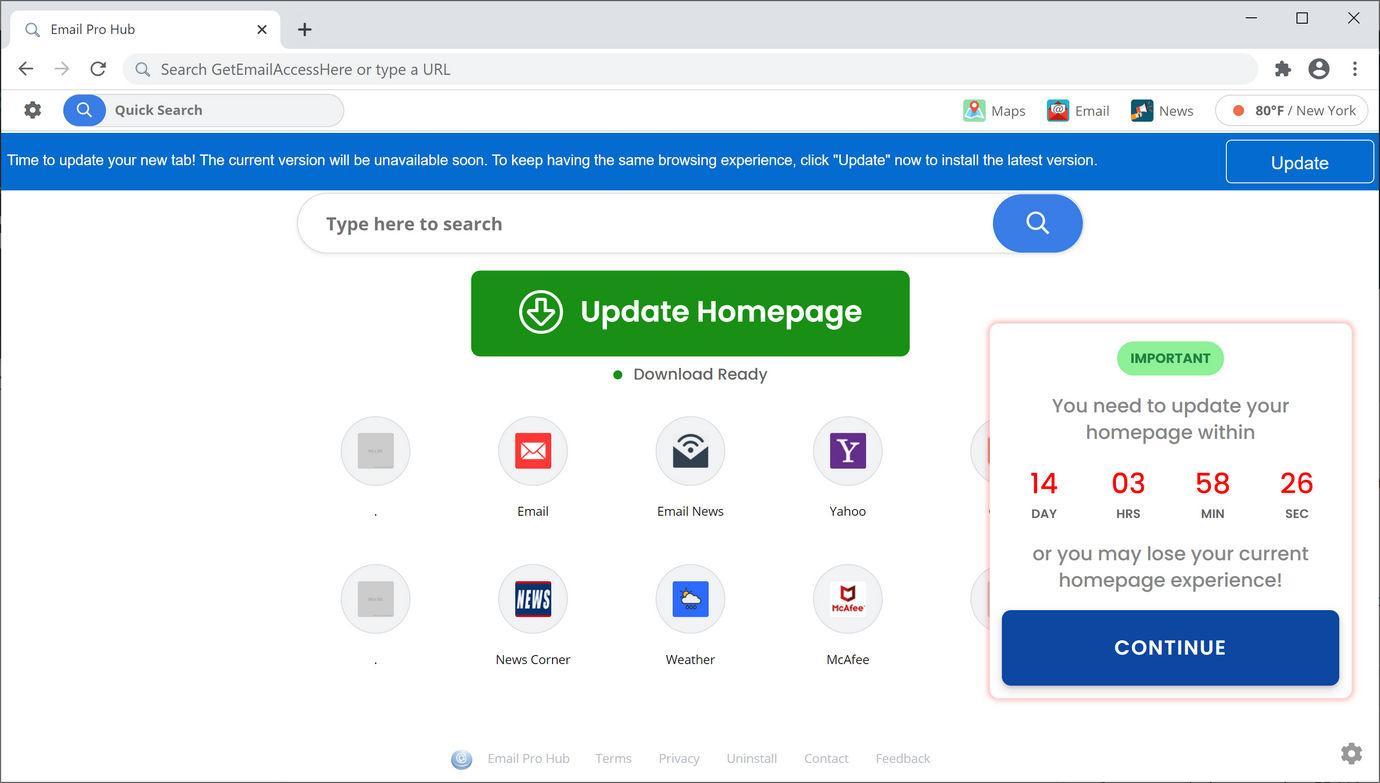Open the Privacy footer link
The height and width of the screenshot is (783, 1380).
679,758
